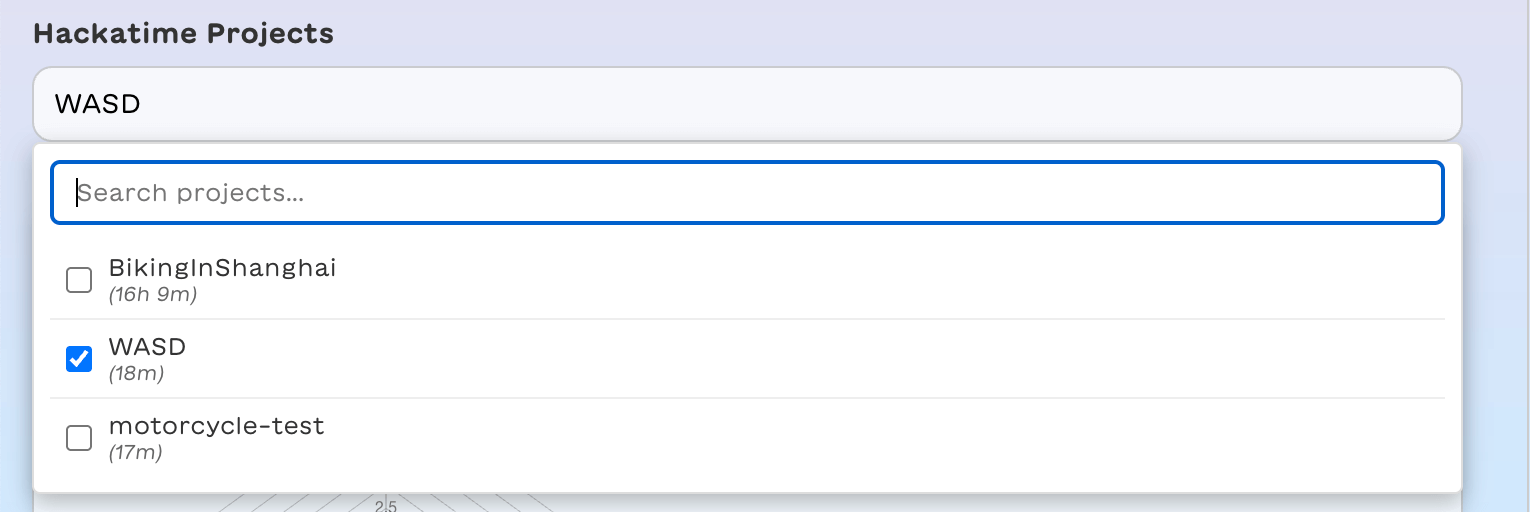This screenshot has height=512, width=1530.
Task: Uncheck the WASD project checkbox
Action: click(x=79, y=358)
